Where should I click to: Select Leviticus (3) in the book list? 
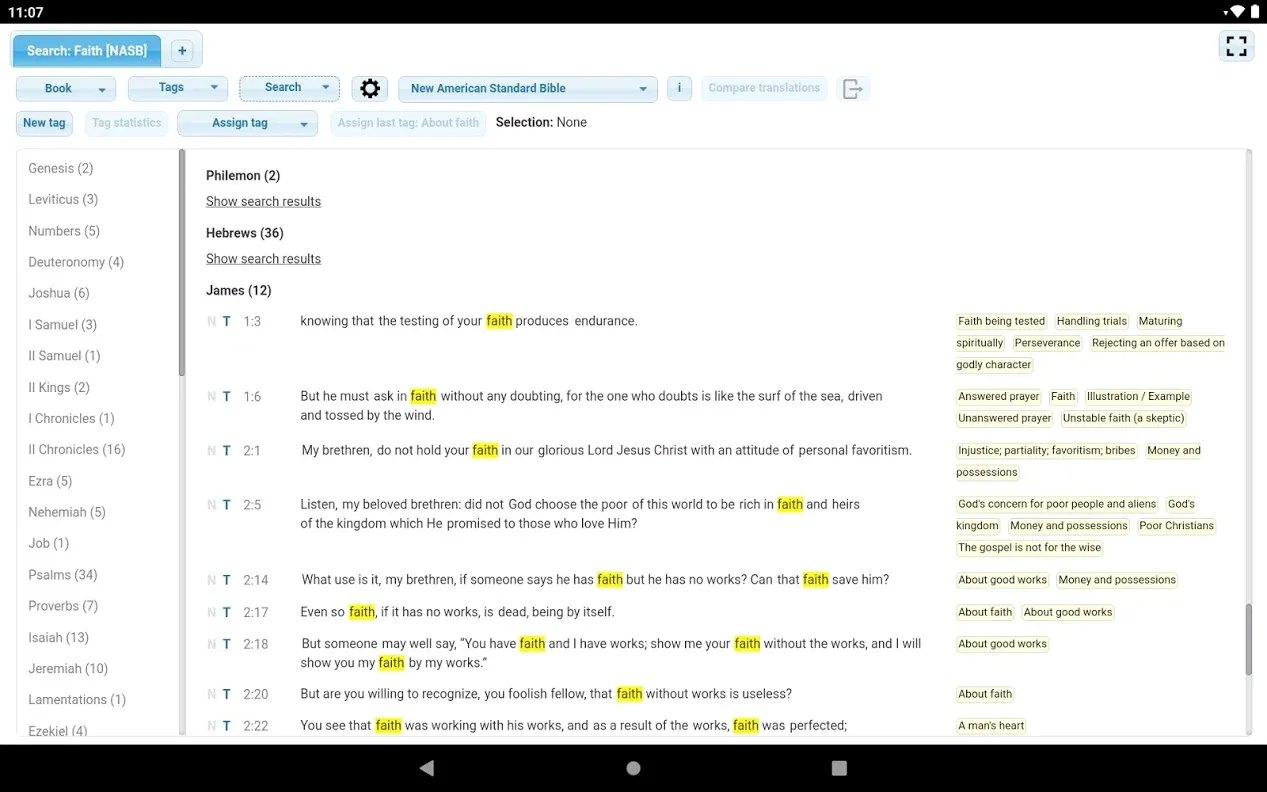[63, 199]
